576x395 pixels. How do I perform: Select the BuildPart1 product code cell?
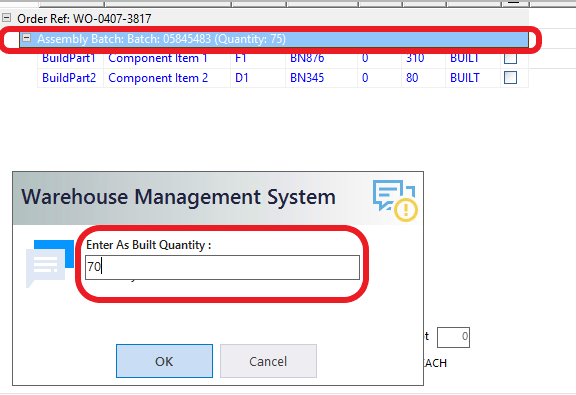69,58
